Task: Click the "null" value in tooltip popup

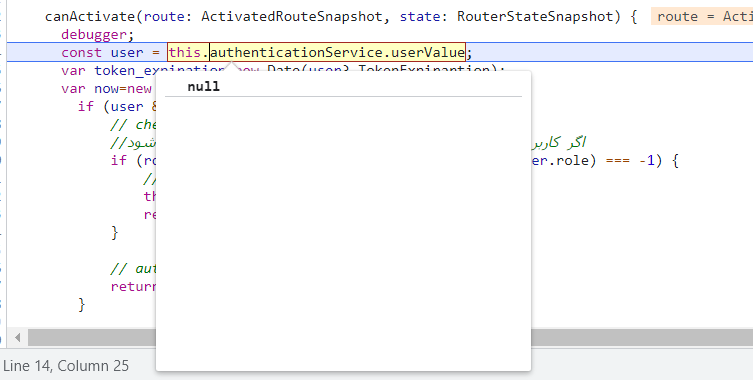Action: [204, 86]
